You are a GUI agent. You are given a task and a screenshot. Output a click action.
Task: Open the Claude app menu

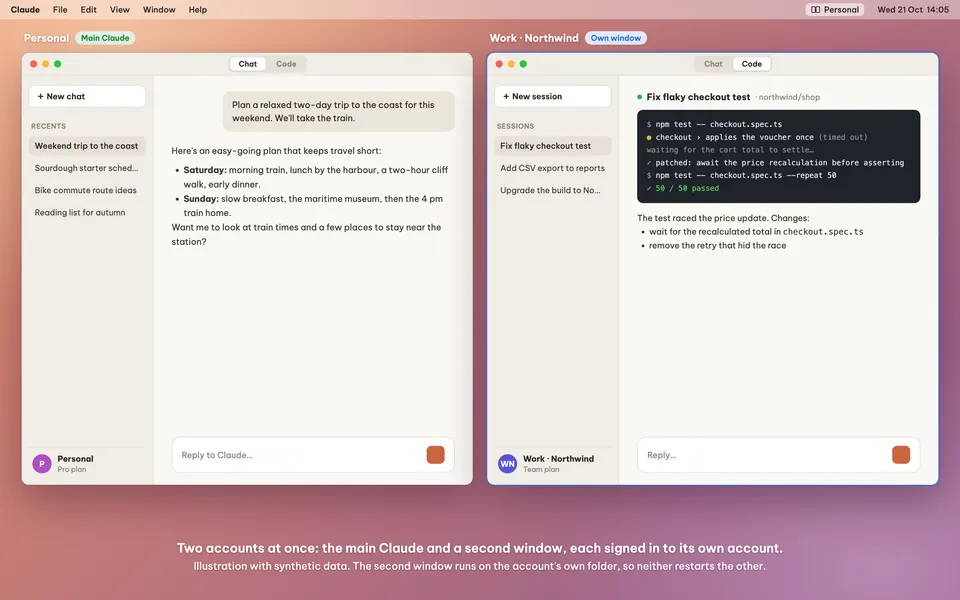[x=25, y=10]
